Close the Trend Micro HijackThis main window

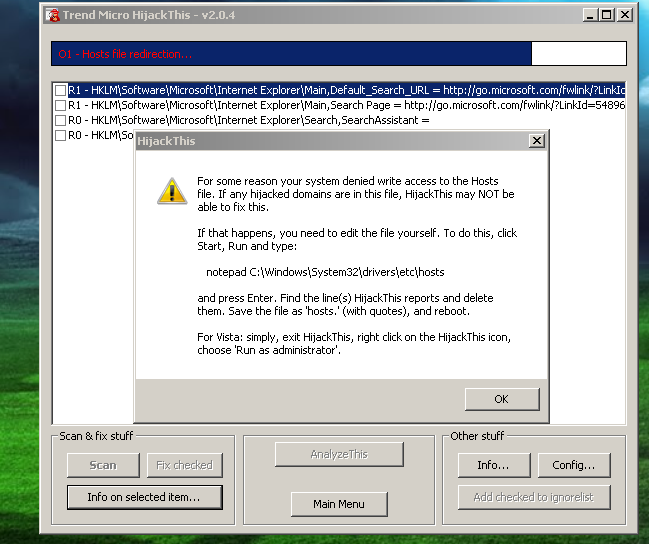point(625,15)
